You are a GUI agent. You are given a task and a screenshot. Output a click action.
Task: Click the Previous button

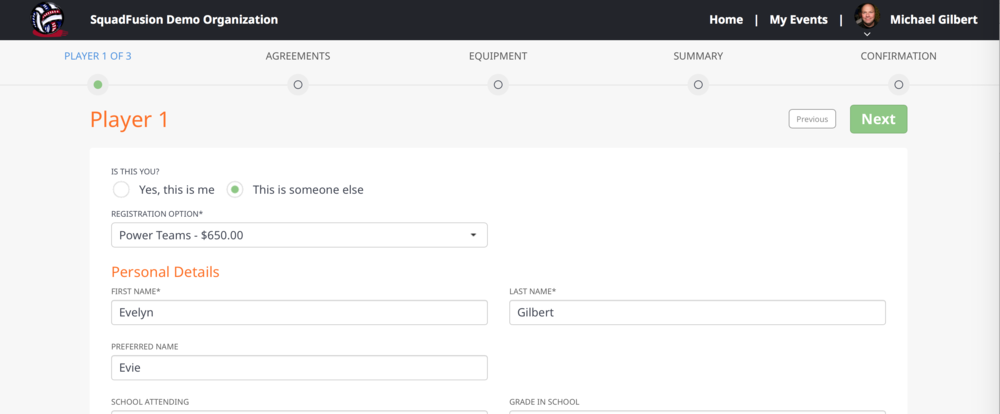[x=812, y=119]
